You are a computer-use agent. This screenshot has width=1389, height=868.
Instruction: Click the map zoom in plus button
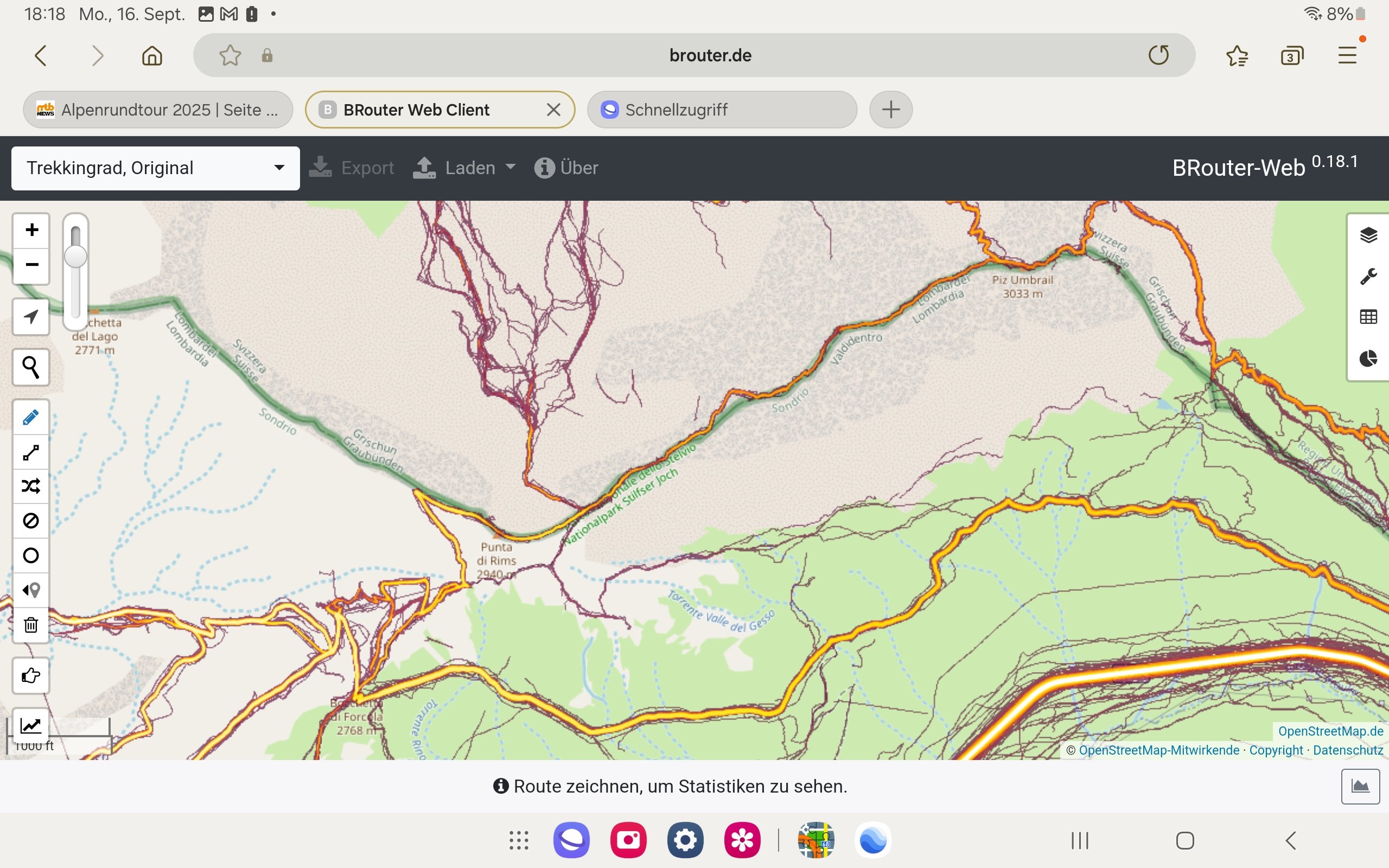click(31, 230)
